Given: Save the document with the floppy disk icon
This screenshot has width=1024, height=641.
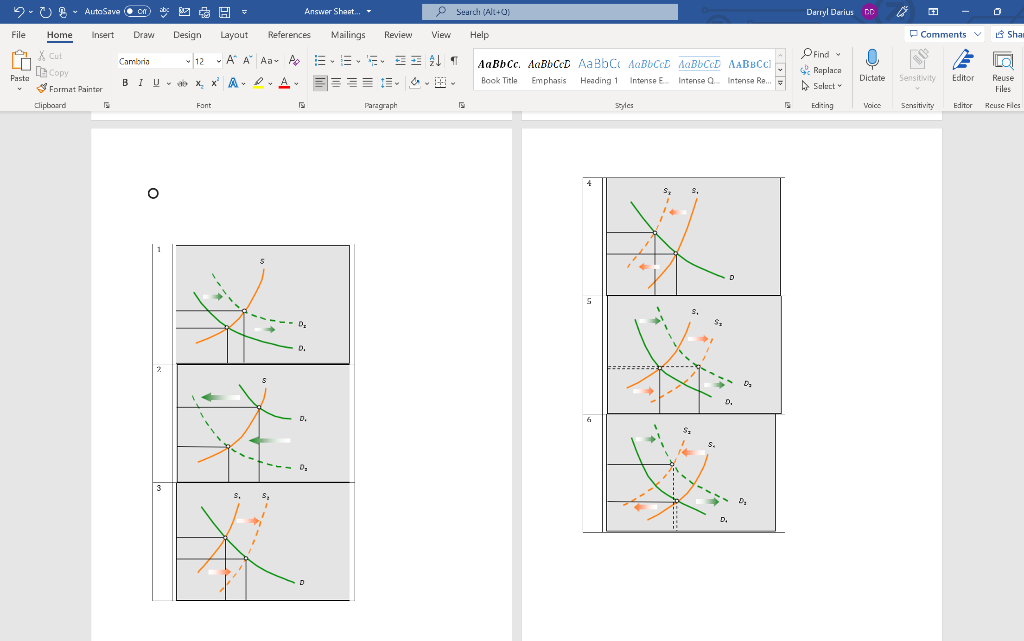Looking at the screenshot, I should click(224, 12).
